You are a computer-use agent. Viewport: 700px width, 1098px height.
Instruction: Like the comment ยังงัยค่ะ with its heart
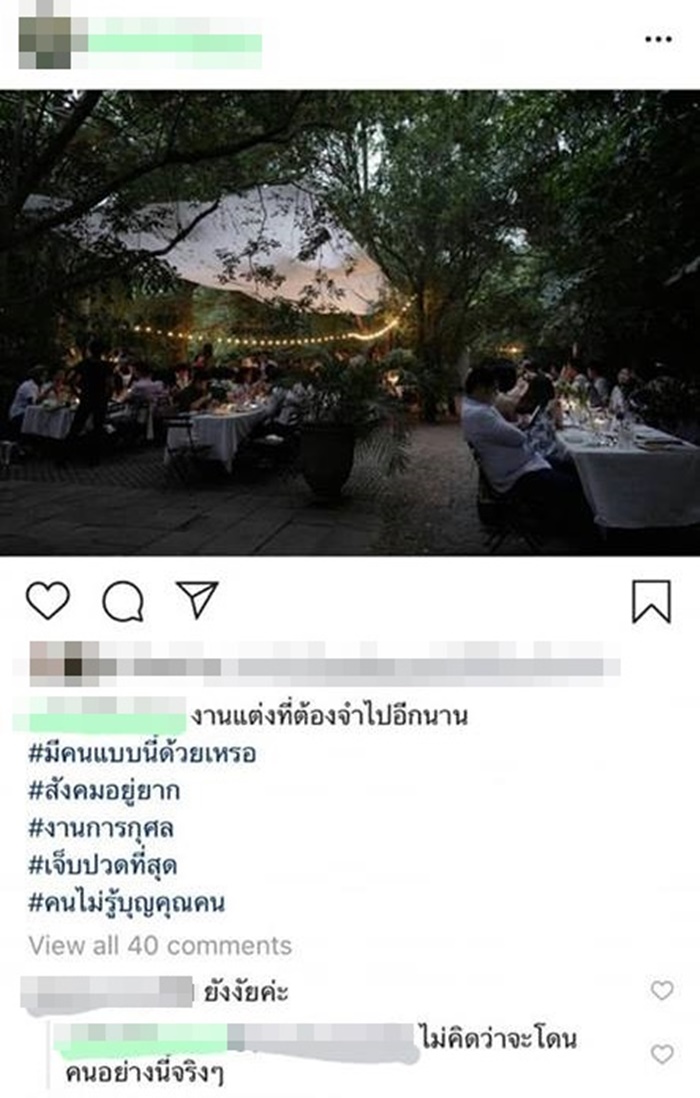pos(662,990)
